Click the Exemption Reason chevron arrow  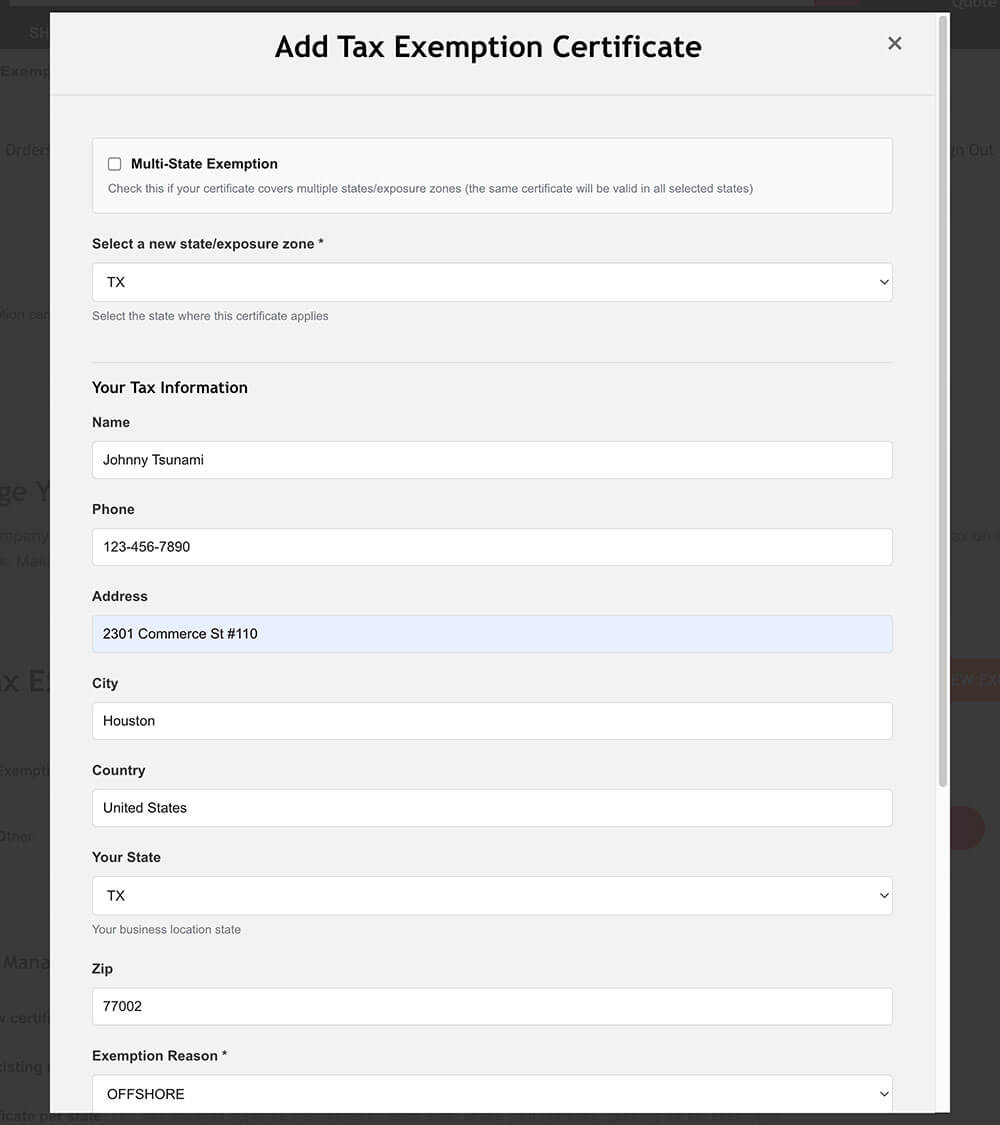[883, 1093]
